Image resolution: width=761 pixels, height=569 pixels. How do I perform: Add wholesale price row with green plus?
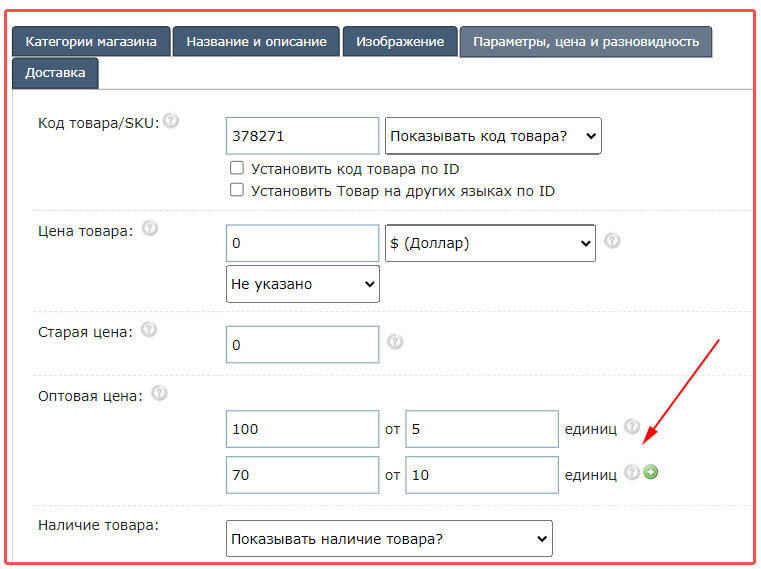(651, 472)
